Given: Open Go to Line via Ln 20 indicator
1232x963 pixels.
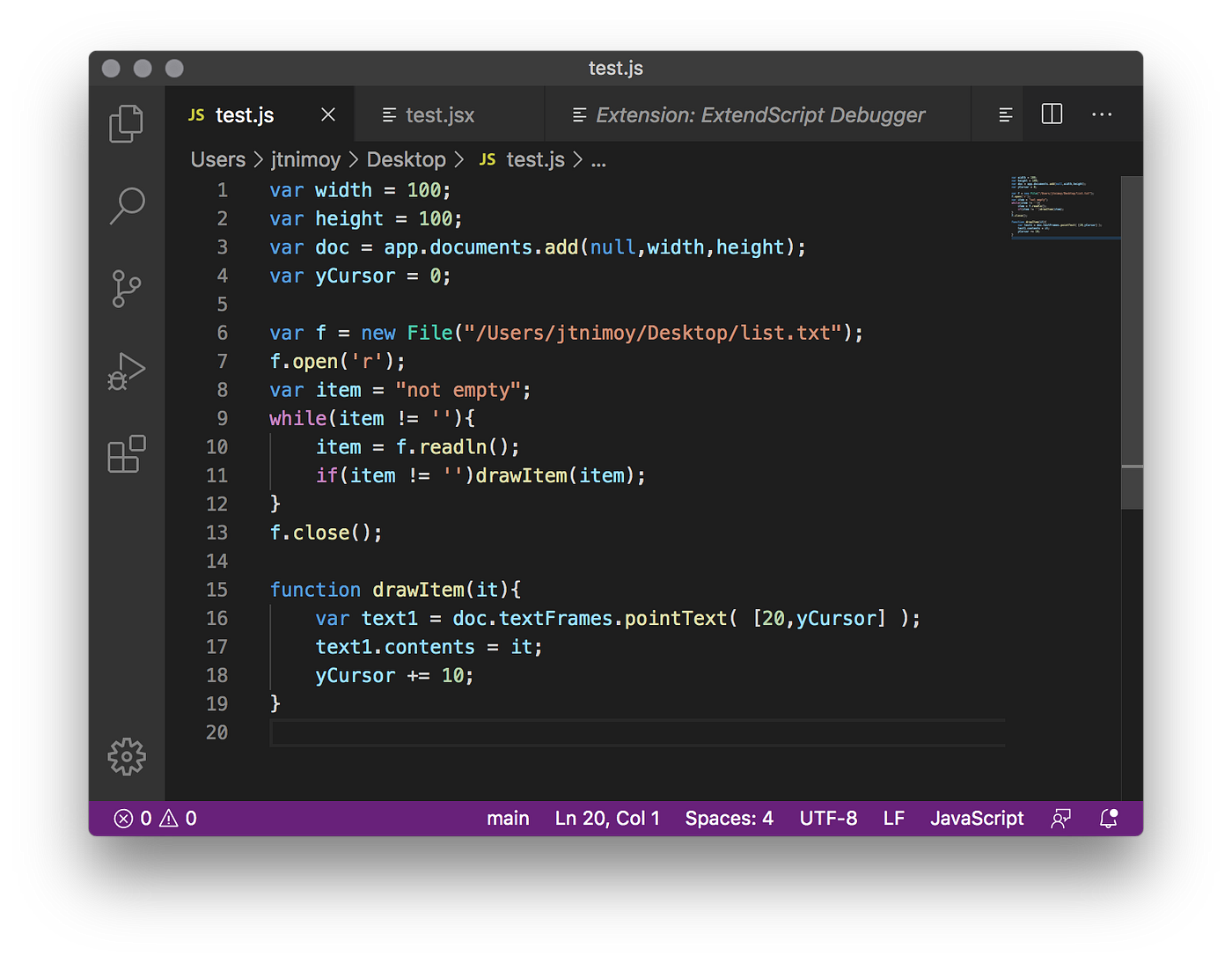Looking at the screenshot, I should 607,818.
